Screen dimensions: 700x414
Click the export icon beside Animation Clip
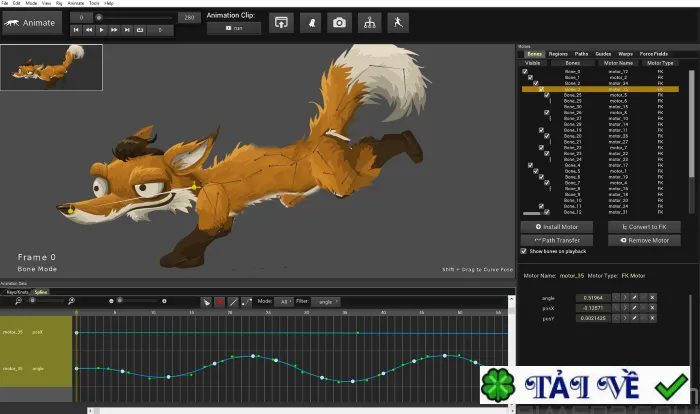281,22
